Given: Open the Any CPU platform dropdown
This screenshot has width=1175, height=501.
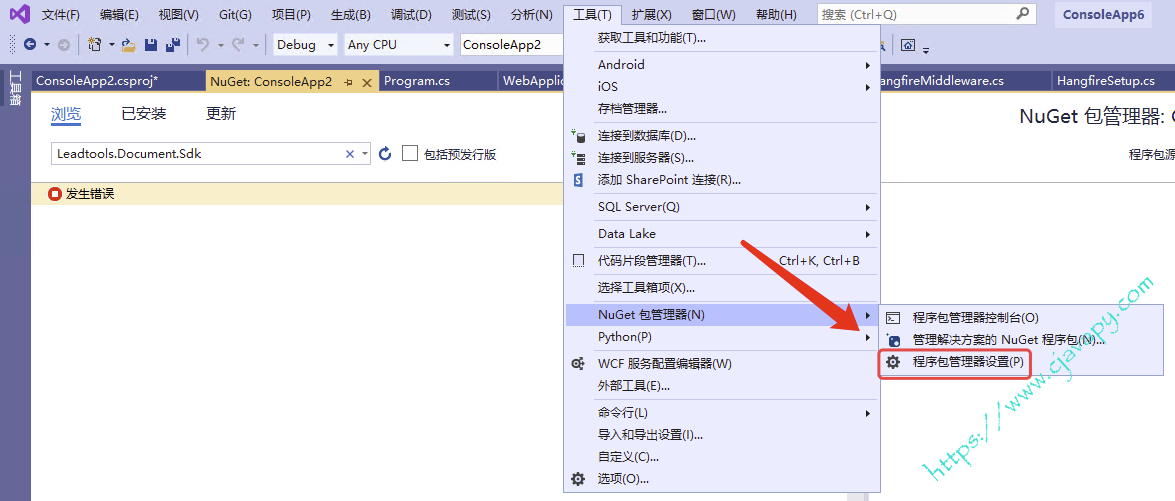Looking at the screenshot, I should (399, 45).
